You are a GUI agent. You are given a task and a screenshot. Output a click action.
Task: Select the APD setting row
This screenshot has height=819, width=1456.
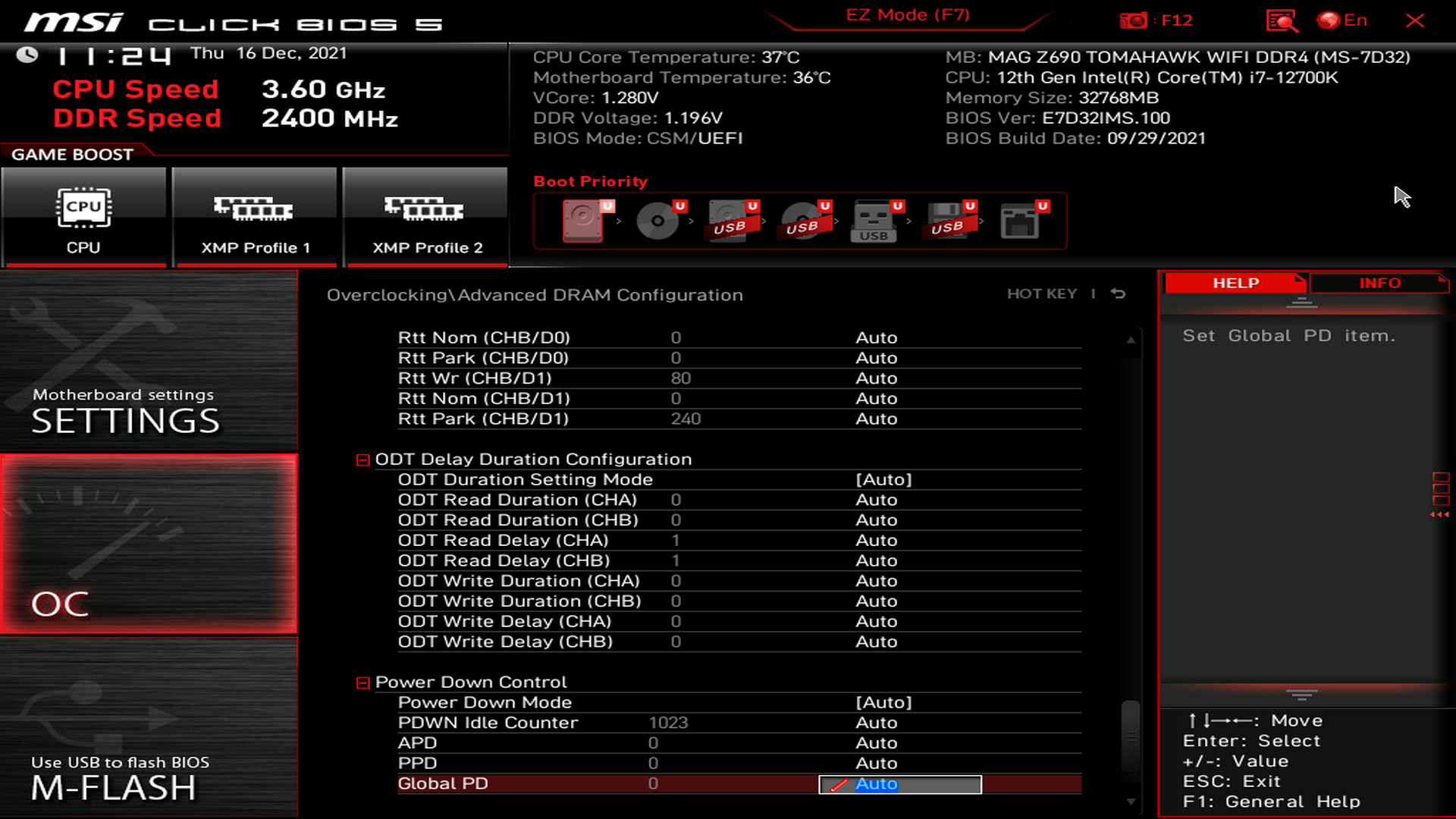pos(739,743)
